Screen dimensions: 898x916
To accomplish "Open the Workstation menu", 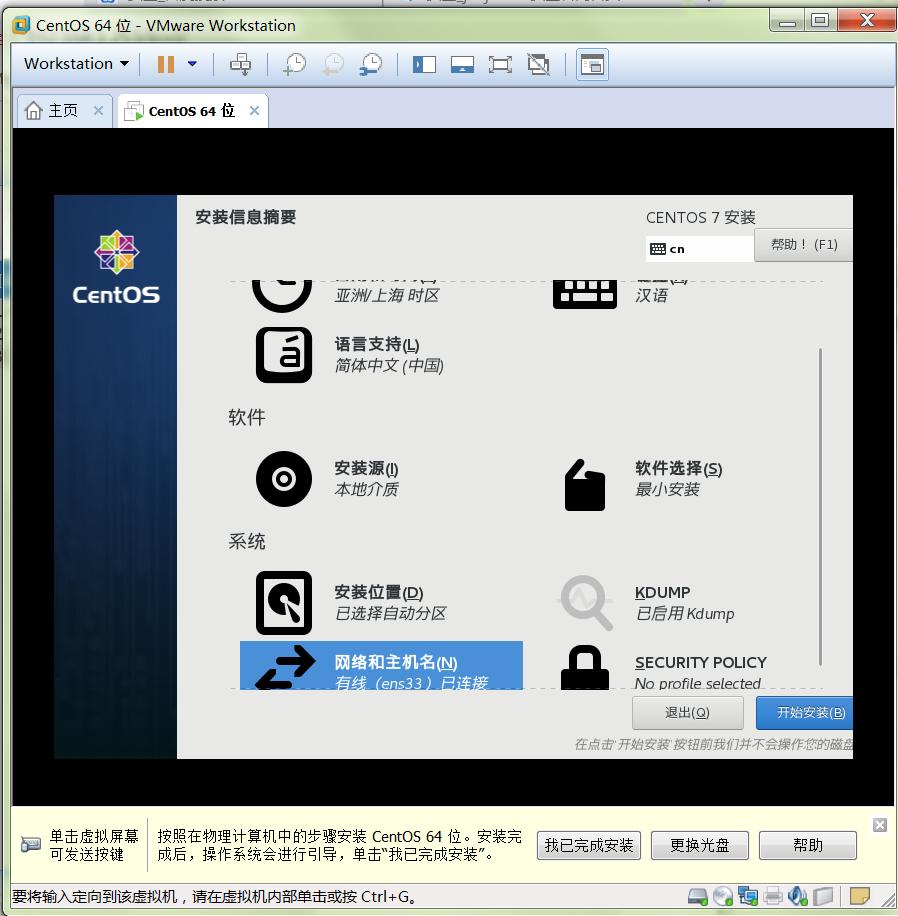I will tap(76, 64).
